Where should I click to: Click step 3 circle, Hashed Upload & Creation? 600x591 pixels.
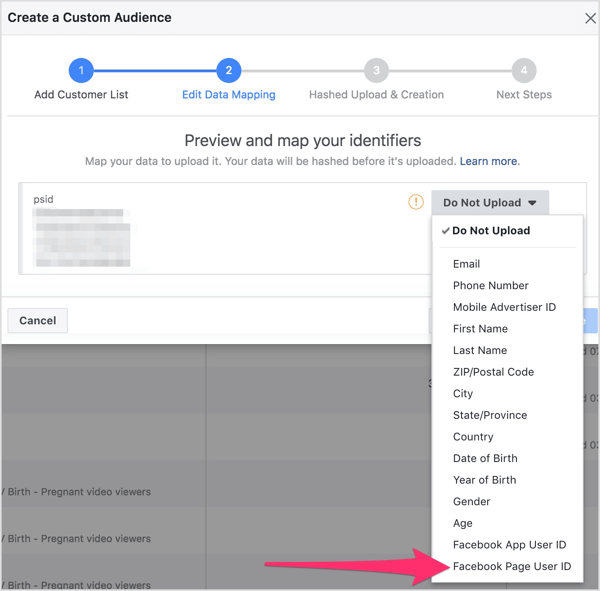pyautogui.click(x=377, y=70)
